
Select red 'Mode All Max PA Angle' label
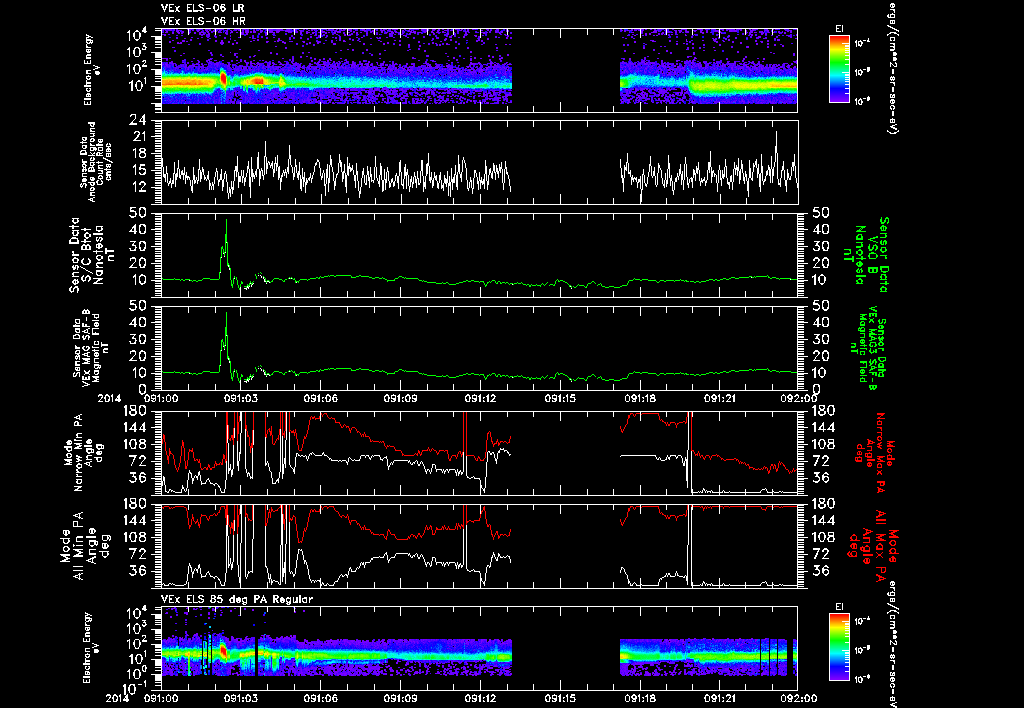pos(873,545)
